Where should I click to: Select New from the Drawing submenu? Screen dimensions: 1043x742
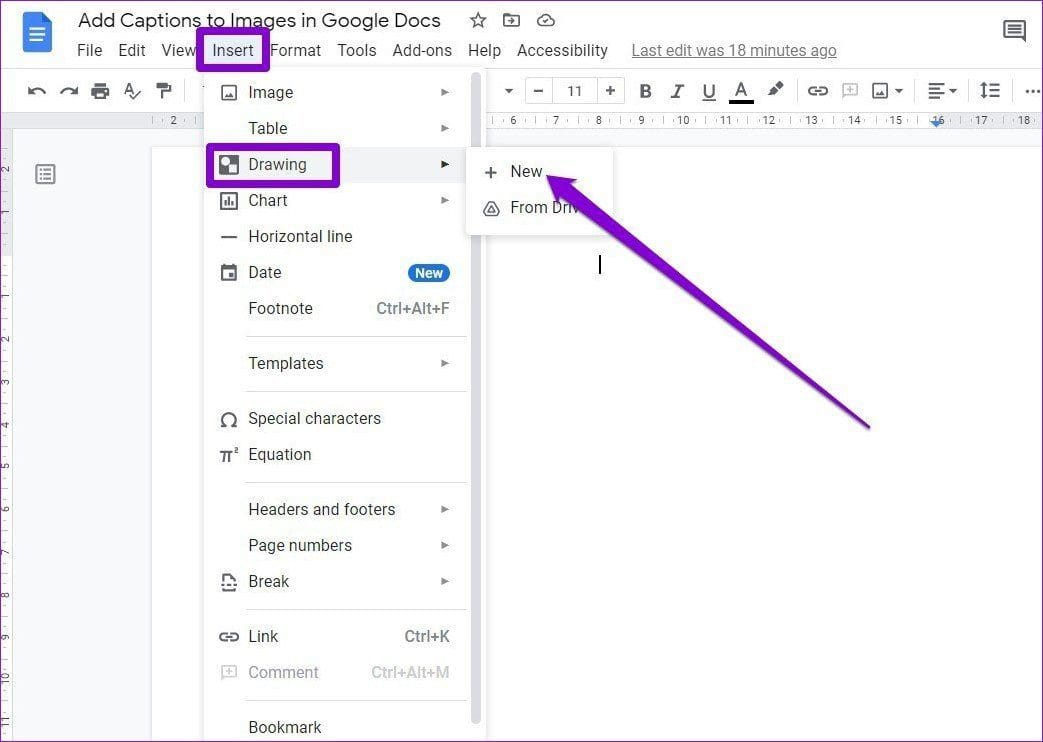point(527,171)
